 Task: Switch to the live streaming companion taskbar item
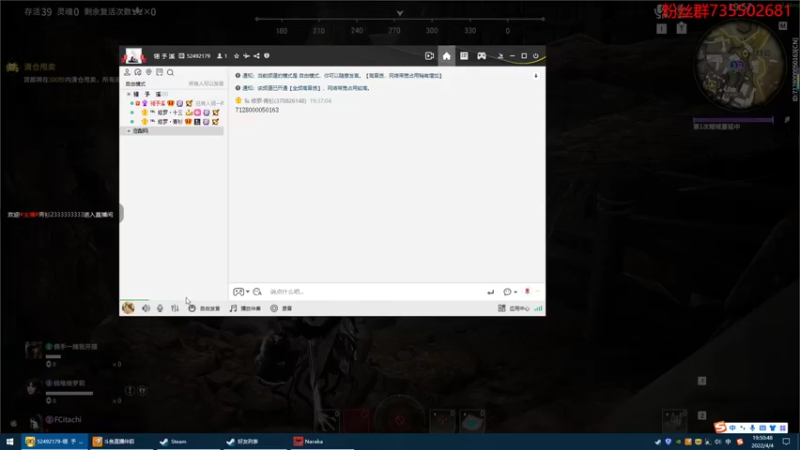pos(120,441)
